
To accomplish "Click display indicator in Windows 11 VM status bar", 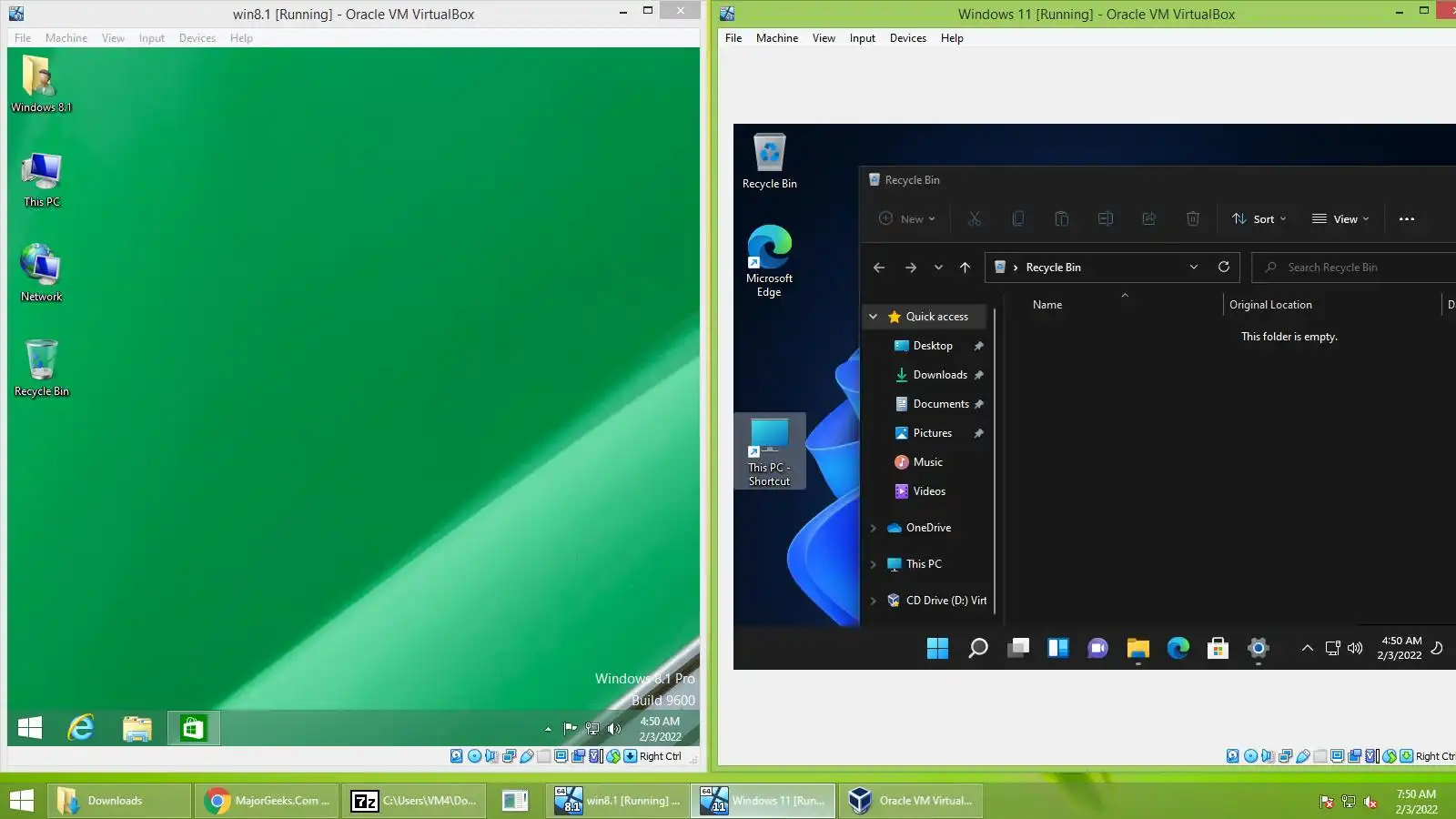I will (x=1338, y=756).
